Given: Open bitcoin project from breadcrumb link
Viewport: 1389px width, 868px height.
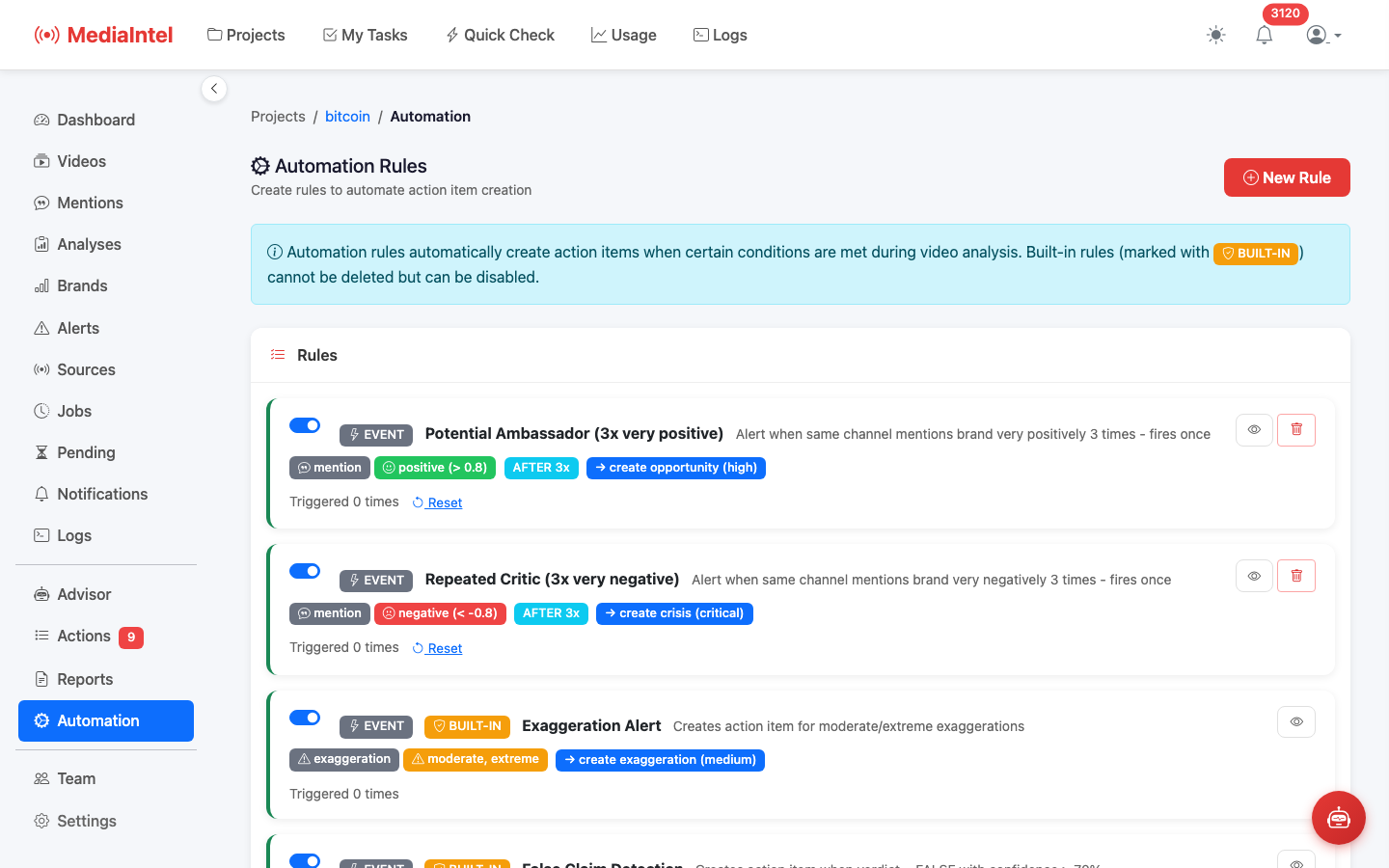Looking at the screenshot, I should pyautogui.click(x=347, y=116).
